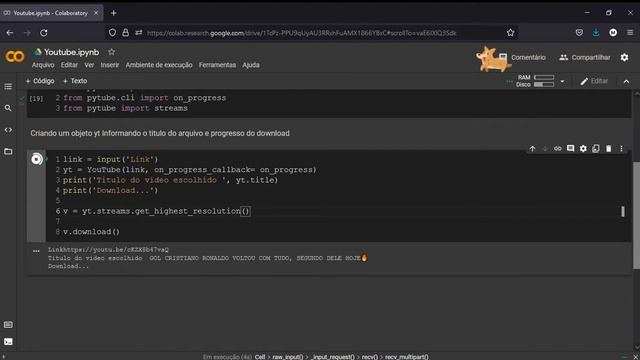Open more cell actions menu
The image size is (640, 360).
621,149
